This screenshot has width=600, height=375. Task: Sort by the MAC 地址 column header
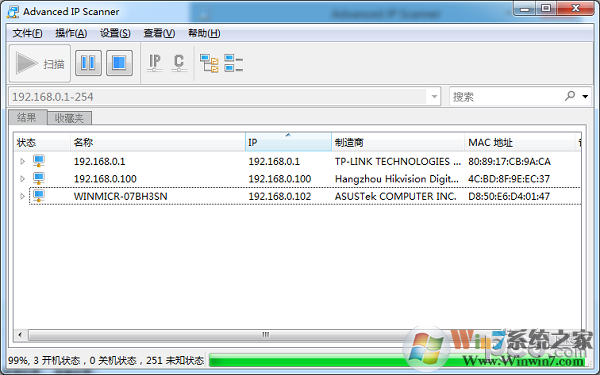(x=520, y=142)
